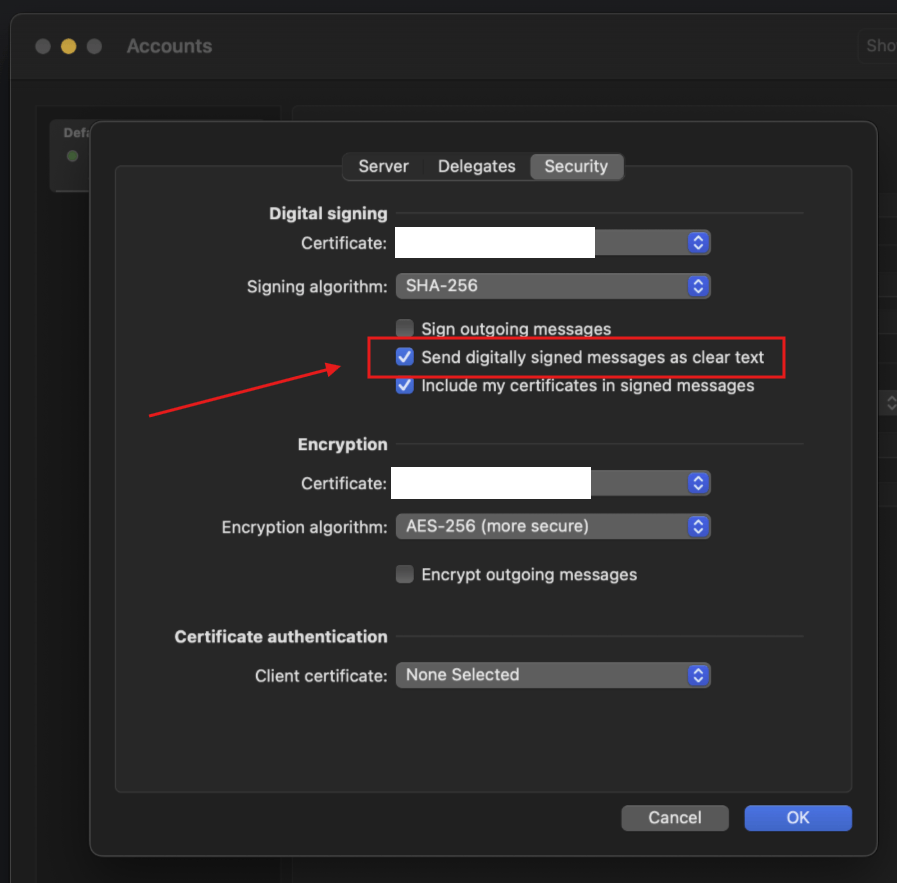Click the Encryption algorithm chevron arrows
This screenshot has height=883, width=897.
coord(698,526)
